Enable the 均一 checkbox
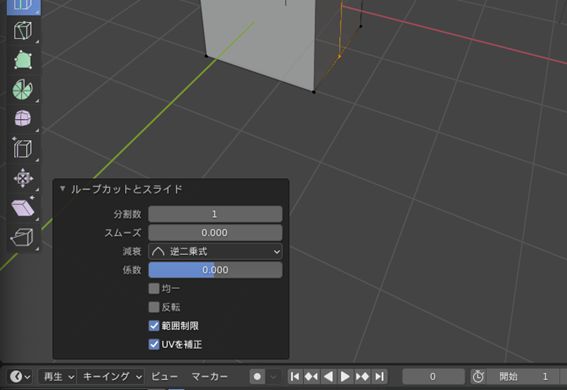This screenshot has height=390, width=567. pos(154,288)
